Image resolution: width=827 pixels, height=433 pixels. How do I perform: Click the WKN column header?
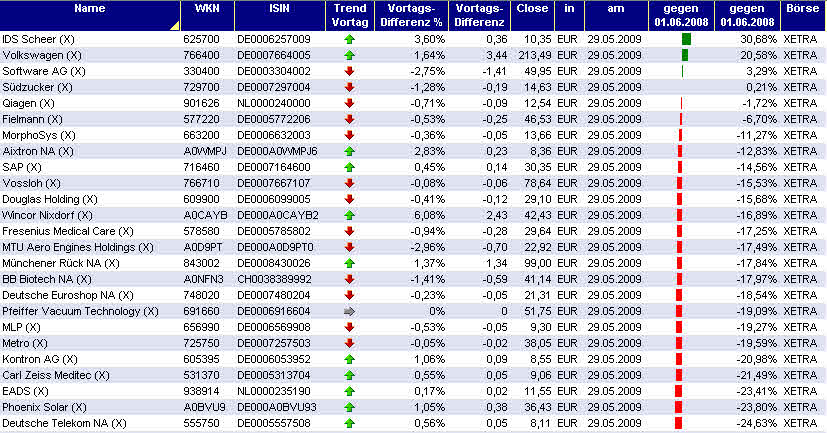pyautogui.click(x=207, y=15)
